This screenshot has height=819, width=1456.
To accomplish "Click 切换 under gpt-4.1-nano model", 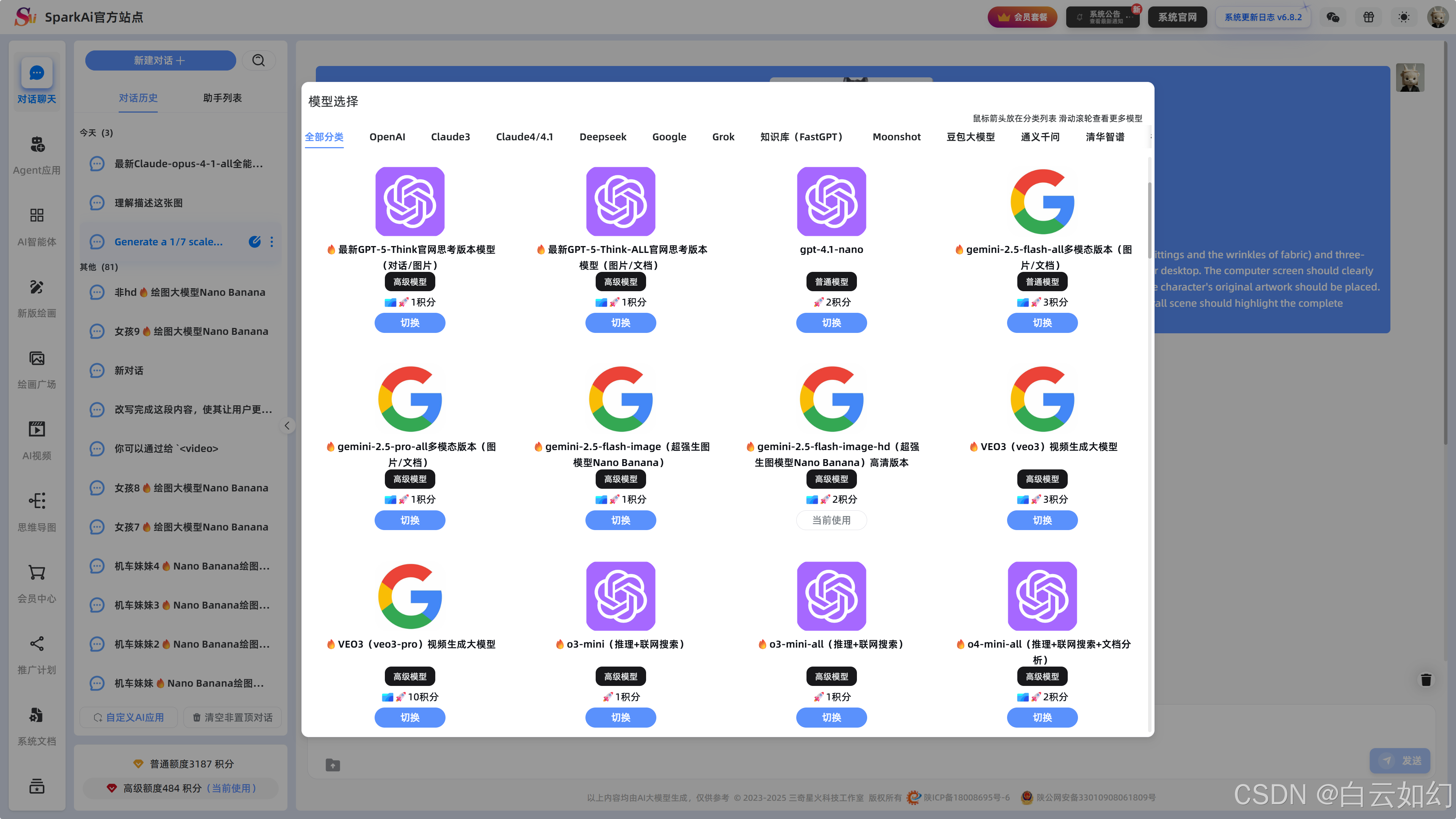I will click(831, 323).
